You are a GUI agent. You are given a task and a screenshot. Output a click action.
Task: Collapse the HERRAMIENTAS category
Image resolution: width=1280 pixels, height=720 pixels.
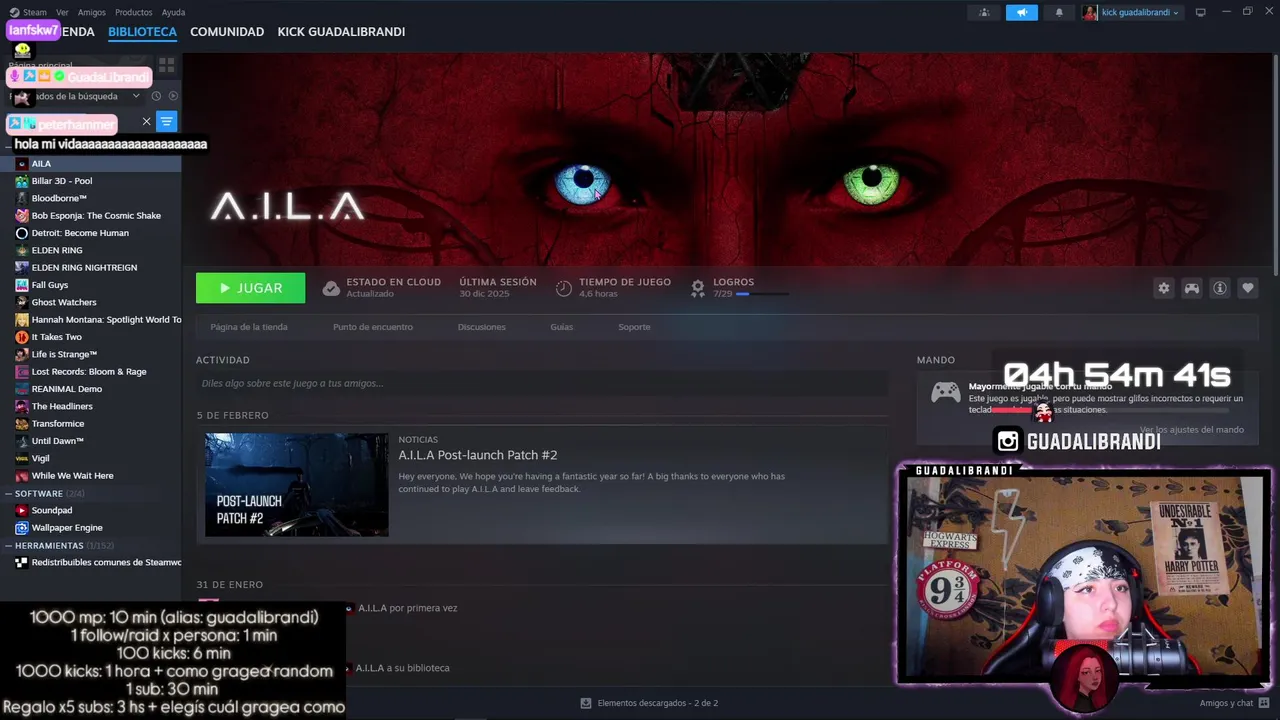tap(8, 545)
